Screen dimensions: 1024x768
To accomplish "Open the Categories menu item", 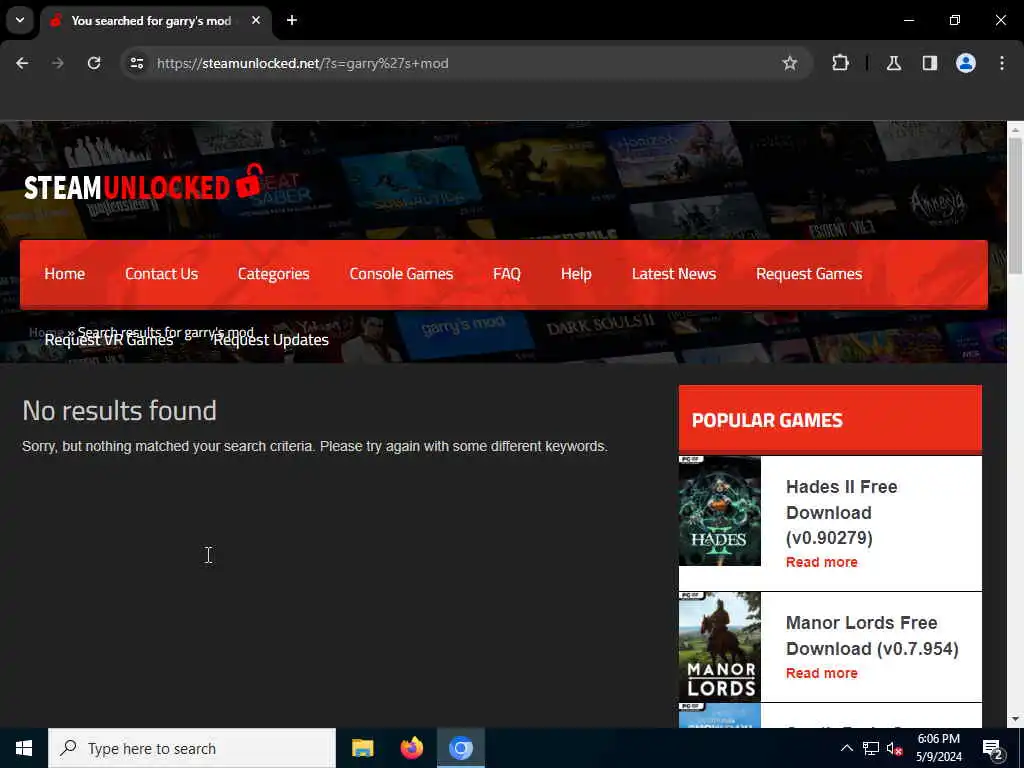I will click(x=274, y=274).
